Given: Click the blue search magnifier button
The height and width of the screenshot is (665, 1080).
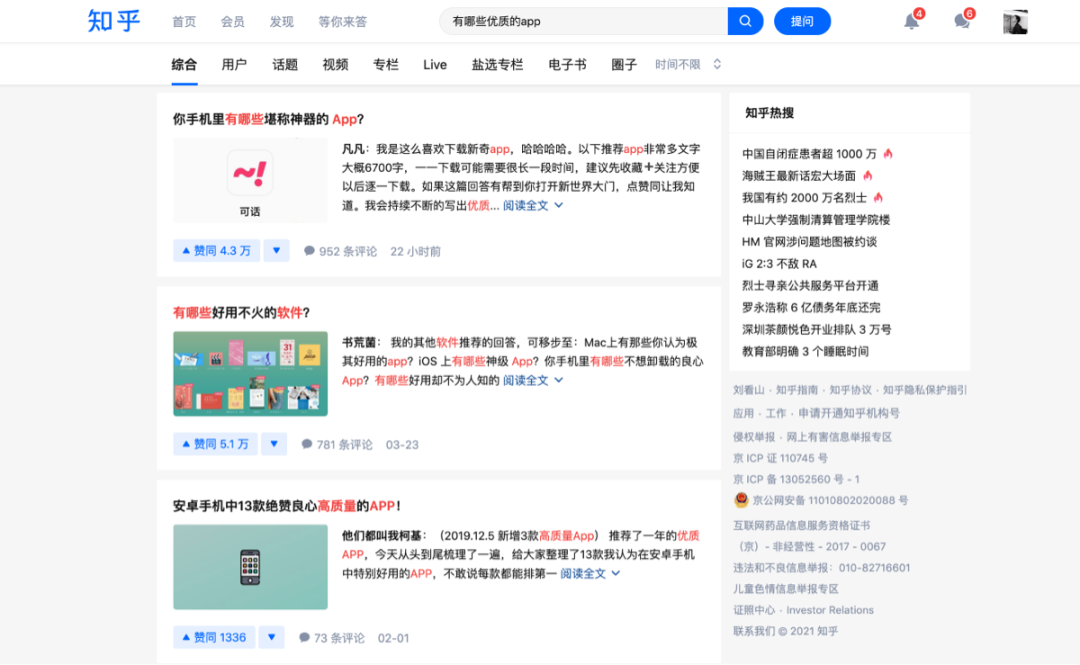Looking at the screenshot, I should pyautogui.click(x=745, y=21).
